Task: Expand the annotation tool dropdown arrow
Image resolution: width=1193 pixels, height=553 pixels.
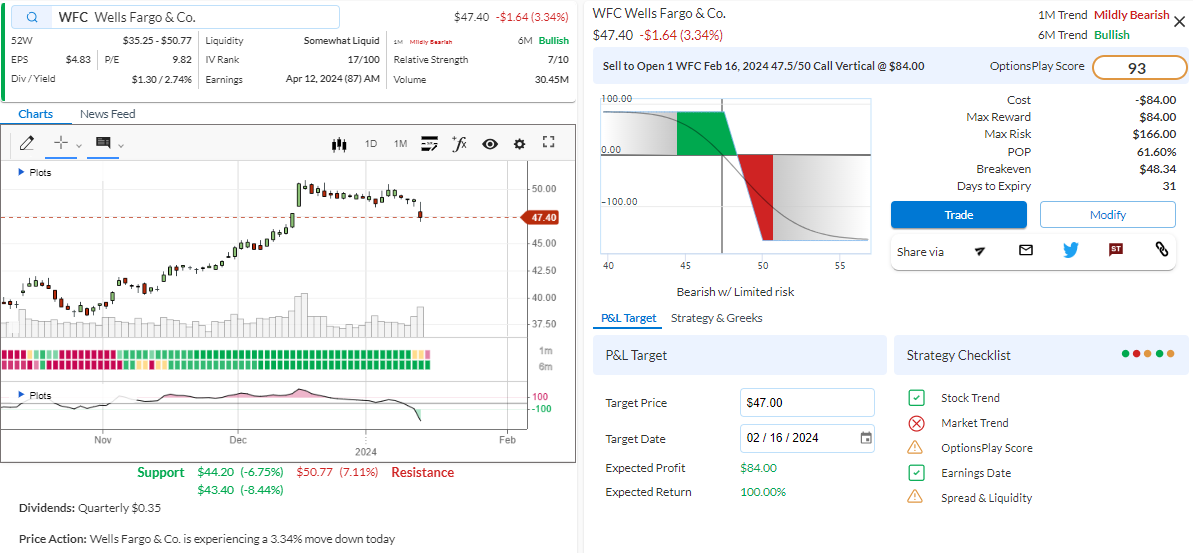Action: pyautogui.click(x=121, y=145)
